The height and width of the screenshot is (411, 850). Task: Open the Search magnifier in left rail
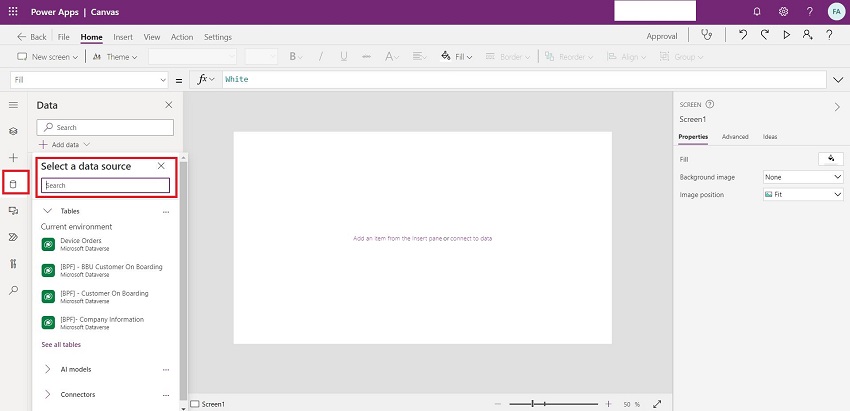tap(14, 290)
